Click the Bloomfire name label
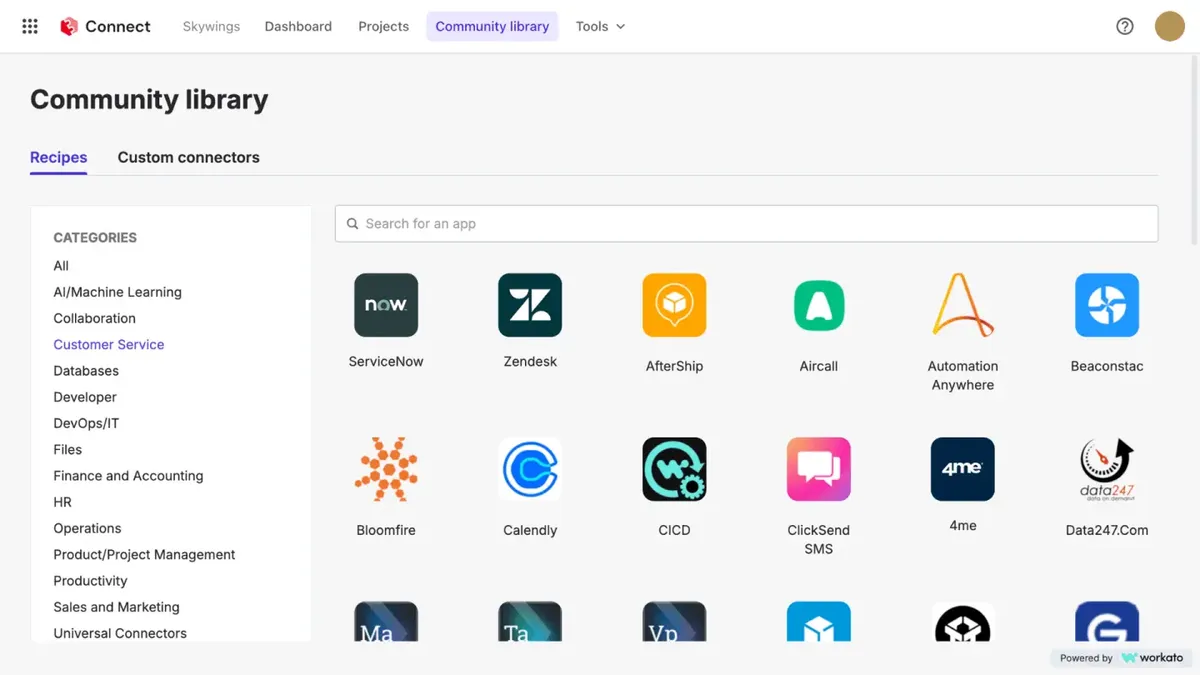The image size is (1200, 675). 386,530
